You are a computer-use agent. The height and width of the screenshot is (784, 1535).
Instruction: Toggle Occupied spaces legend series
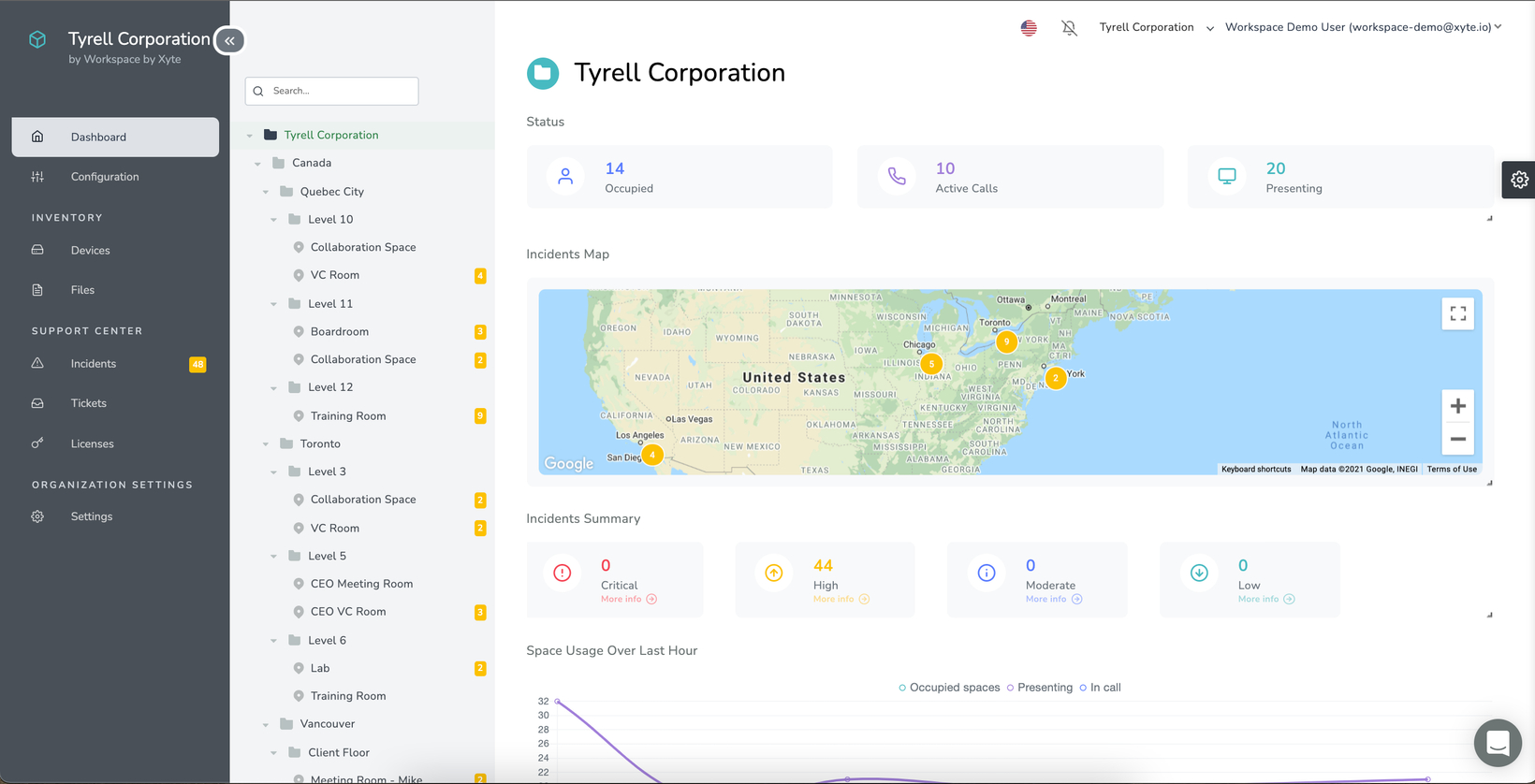coord(949,688)
